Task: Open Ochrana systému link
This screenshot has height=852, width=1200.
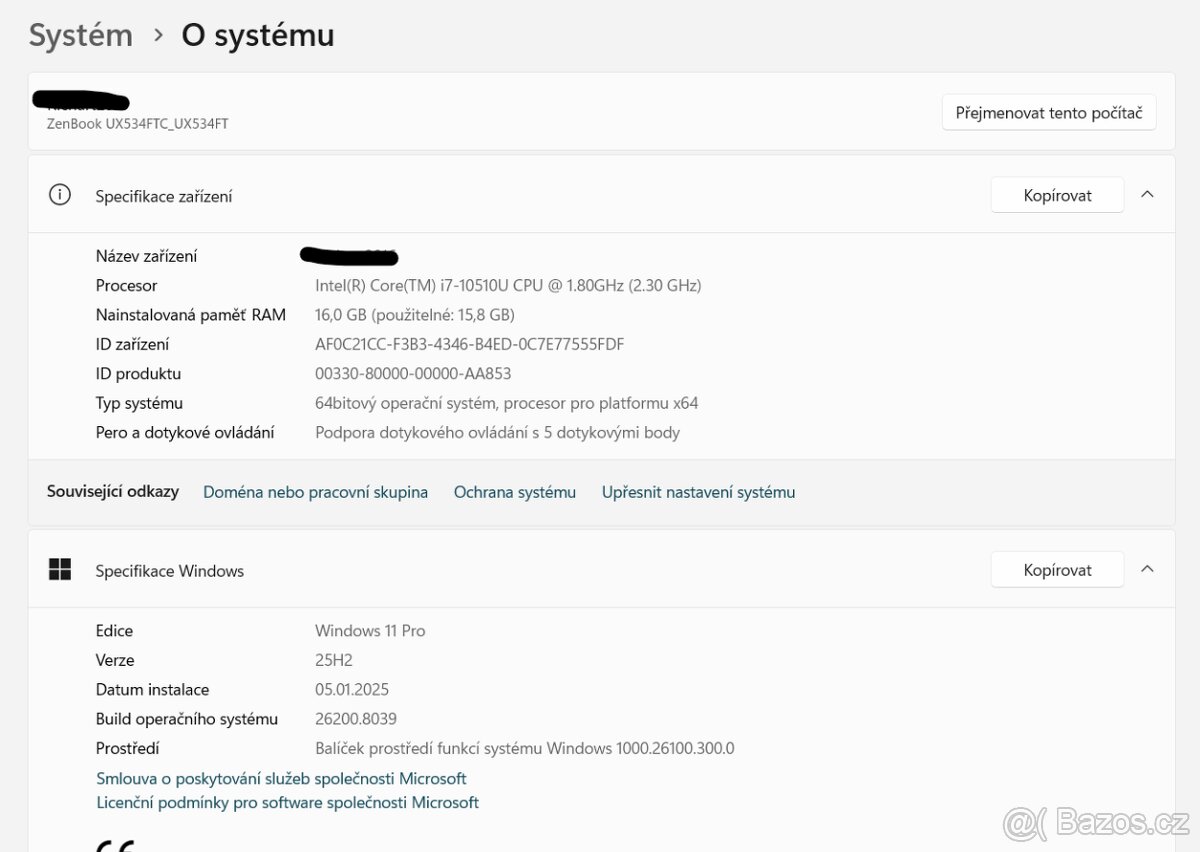Action: tap(515, 492)
